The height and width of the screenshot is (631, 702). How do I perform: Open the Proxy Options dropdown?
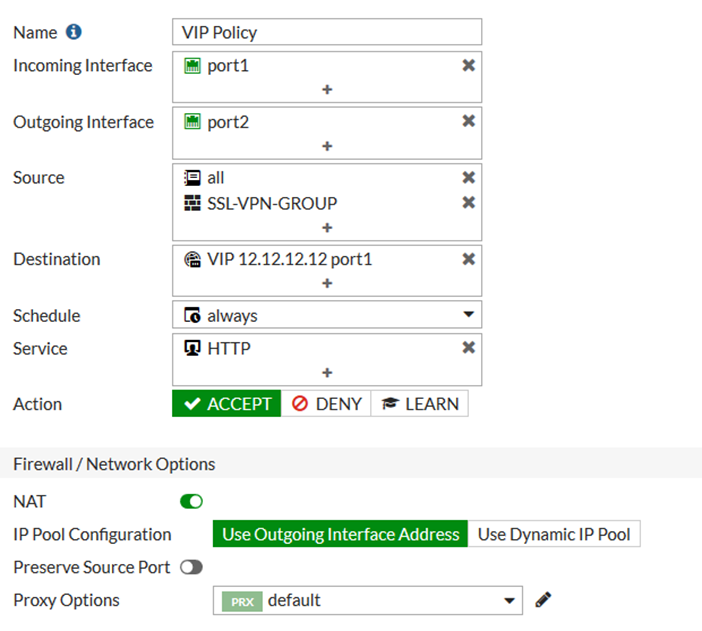click(x=509, y=600)
